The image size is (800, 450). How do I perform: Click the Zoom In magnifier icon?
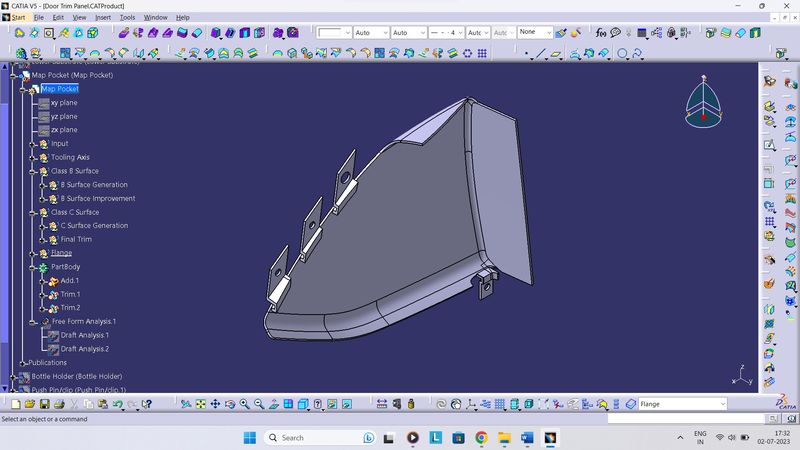(244, 404)
